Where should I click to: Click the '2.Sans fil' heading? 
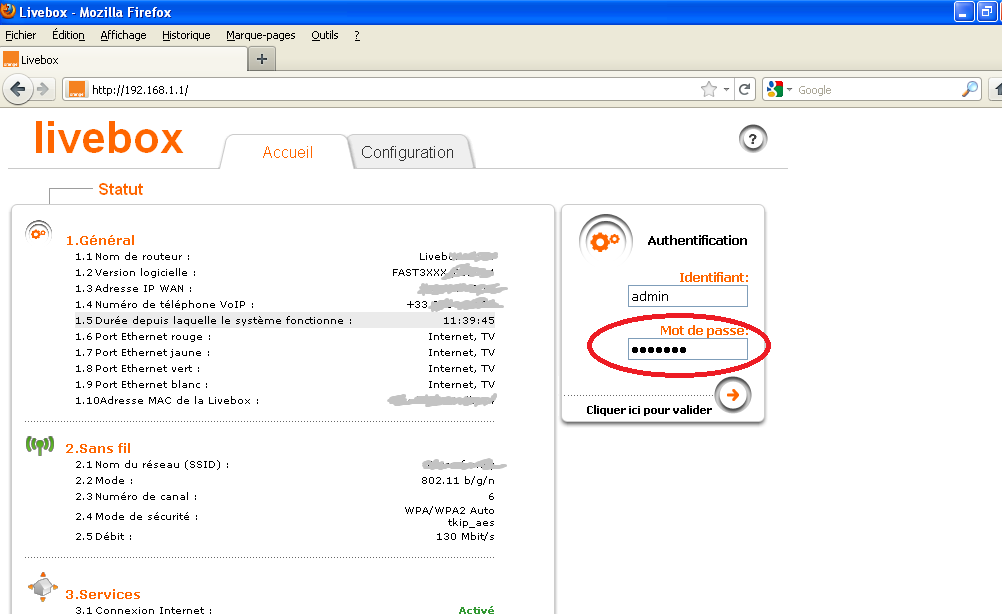(98, 449)
